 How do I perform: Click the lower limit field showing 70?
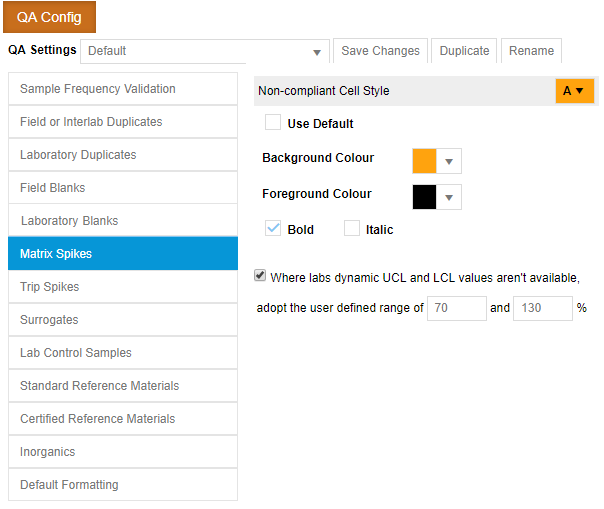click(x=456, y=308)
